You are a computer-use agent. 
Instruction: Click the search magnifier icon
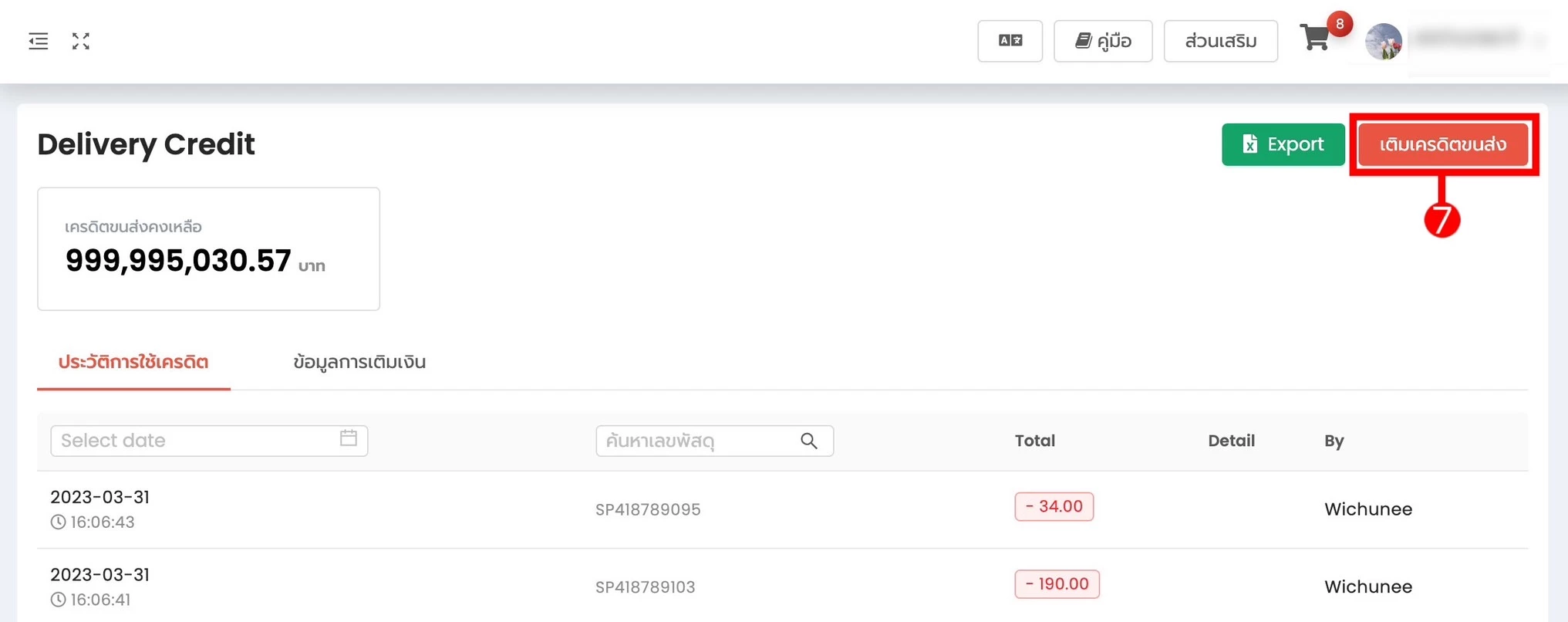(808, 441)
